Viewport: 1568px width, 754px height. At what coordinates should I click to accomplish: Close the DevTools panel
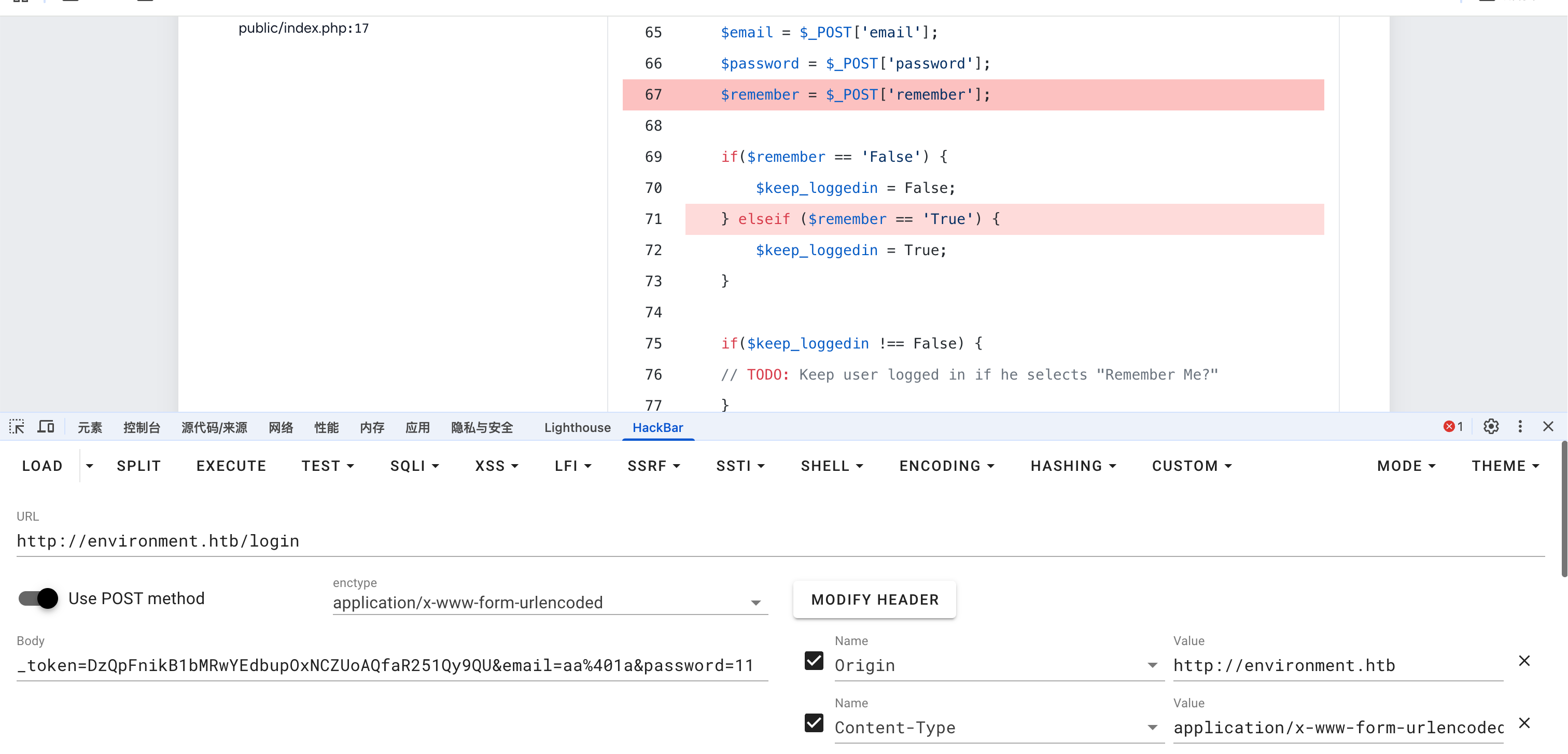(x=1548, y=427)
